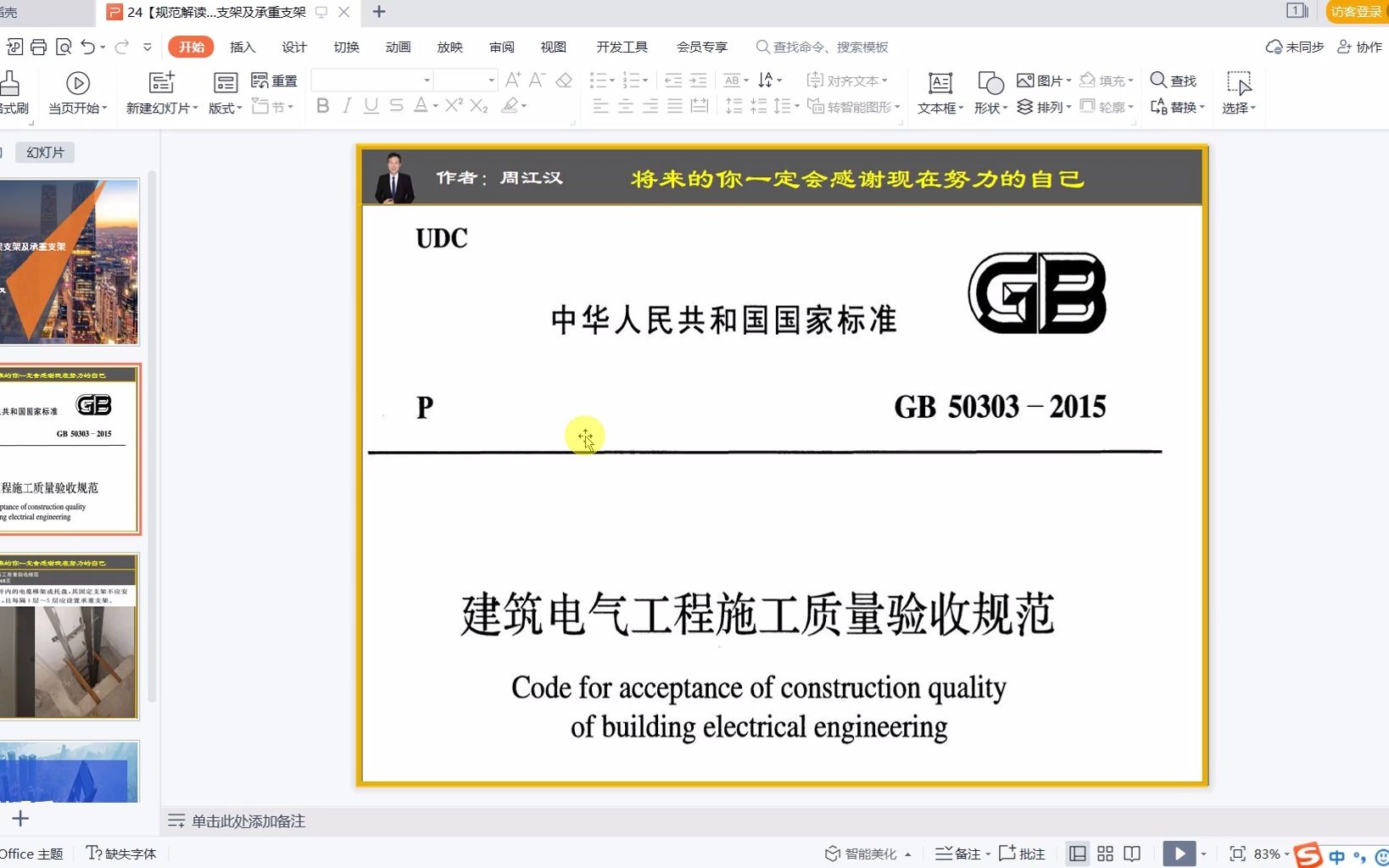This screenshot has height=868, width=1389.
Task: Click the align right icon
Action: 650,106
